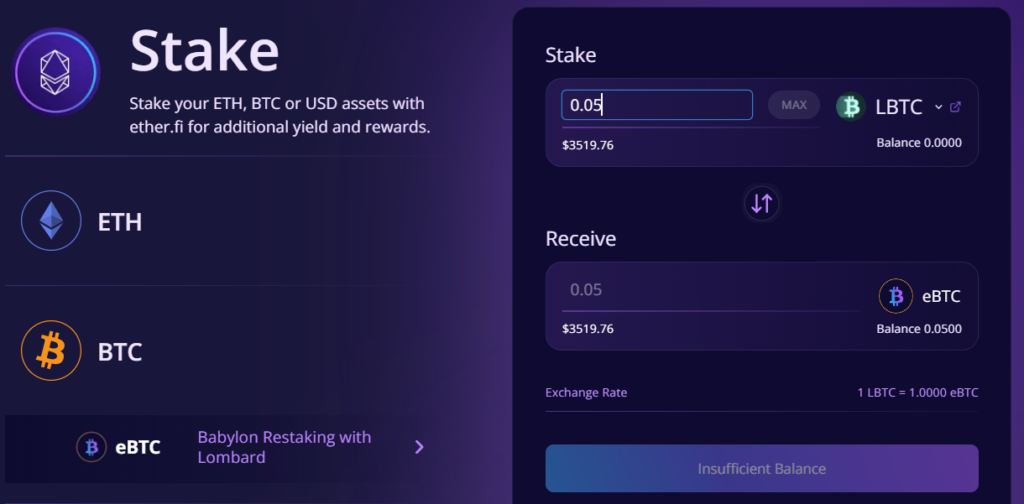Open Babylon Restaking with Lombard link
This screenshot has height=504, width=1024.
284,447
